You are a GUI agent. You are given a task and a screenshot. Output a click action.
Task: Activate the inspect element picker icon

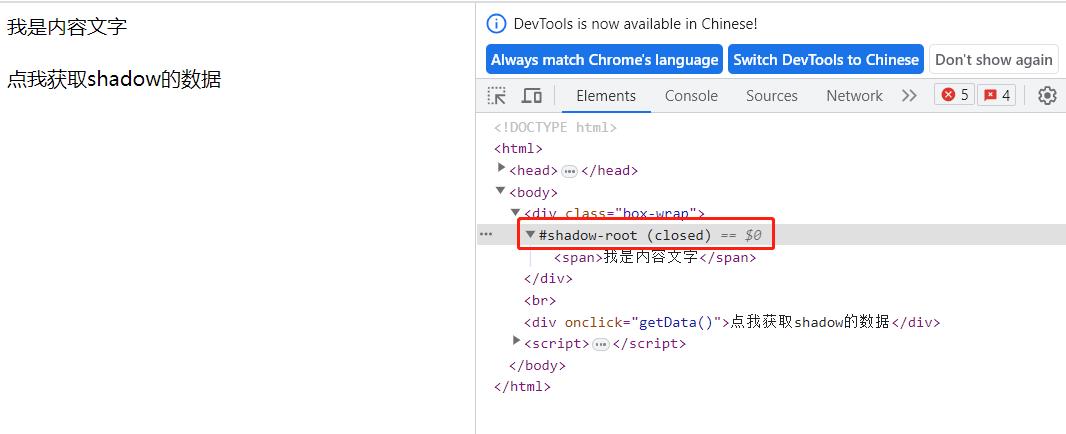[x=497, y=96]
